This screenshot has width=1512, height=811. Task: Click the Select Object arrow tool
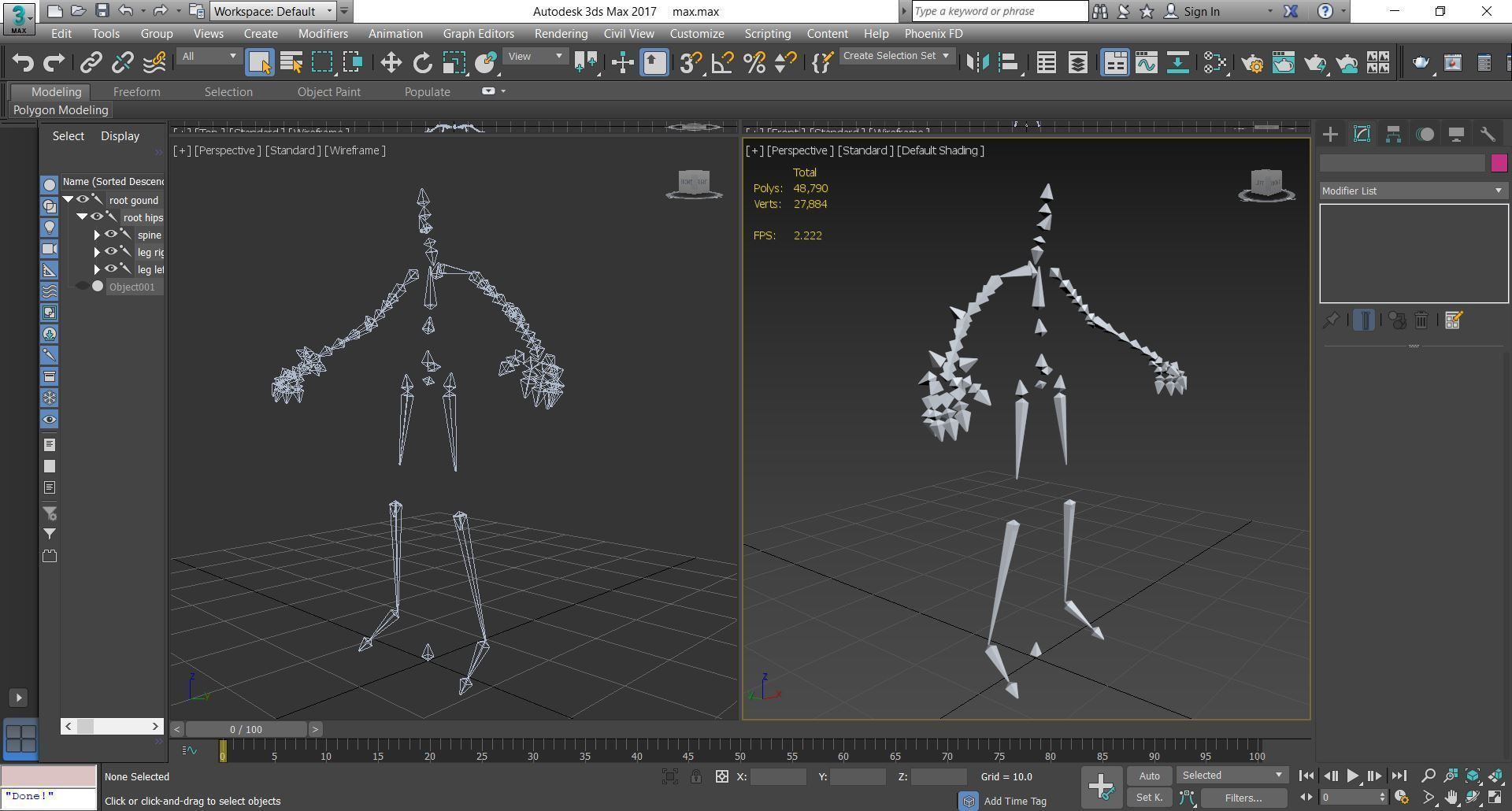pos(259,63)
